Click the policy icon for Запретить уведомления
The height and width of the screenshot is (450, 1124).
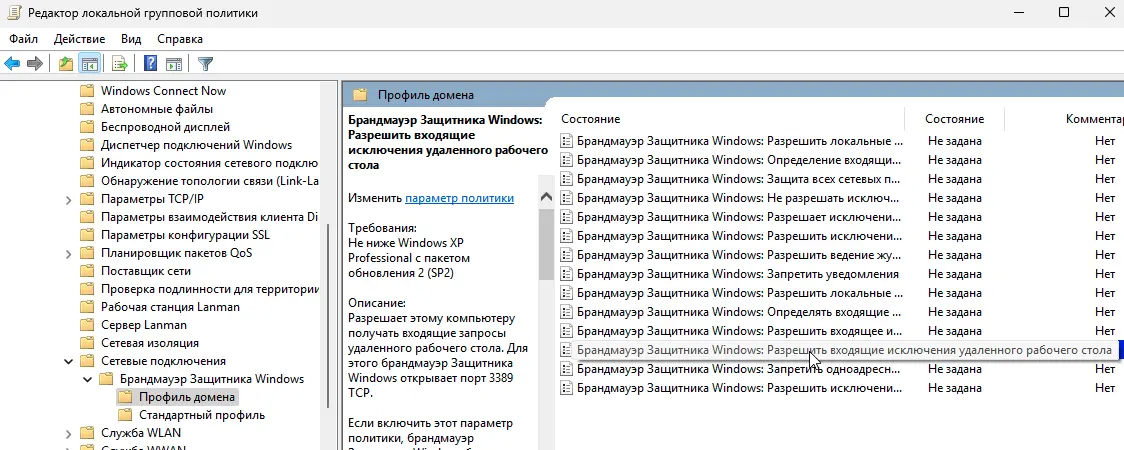(566, 274)
